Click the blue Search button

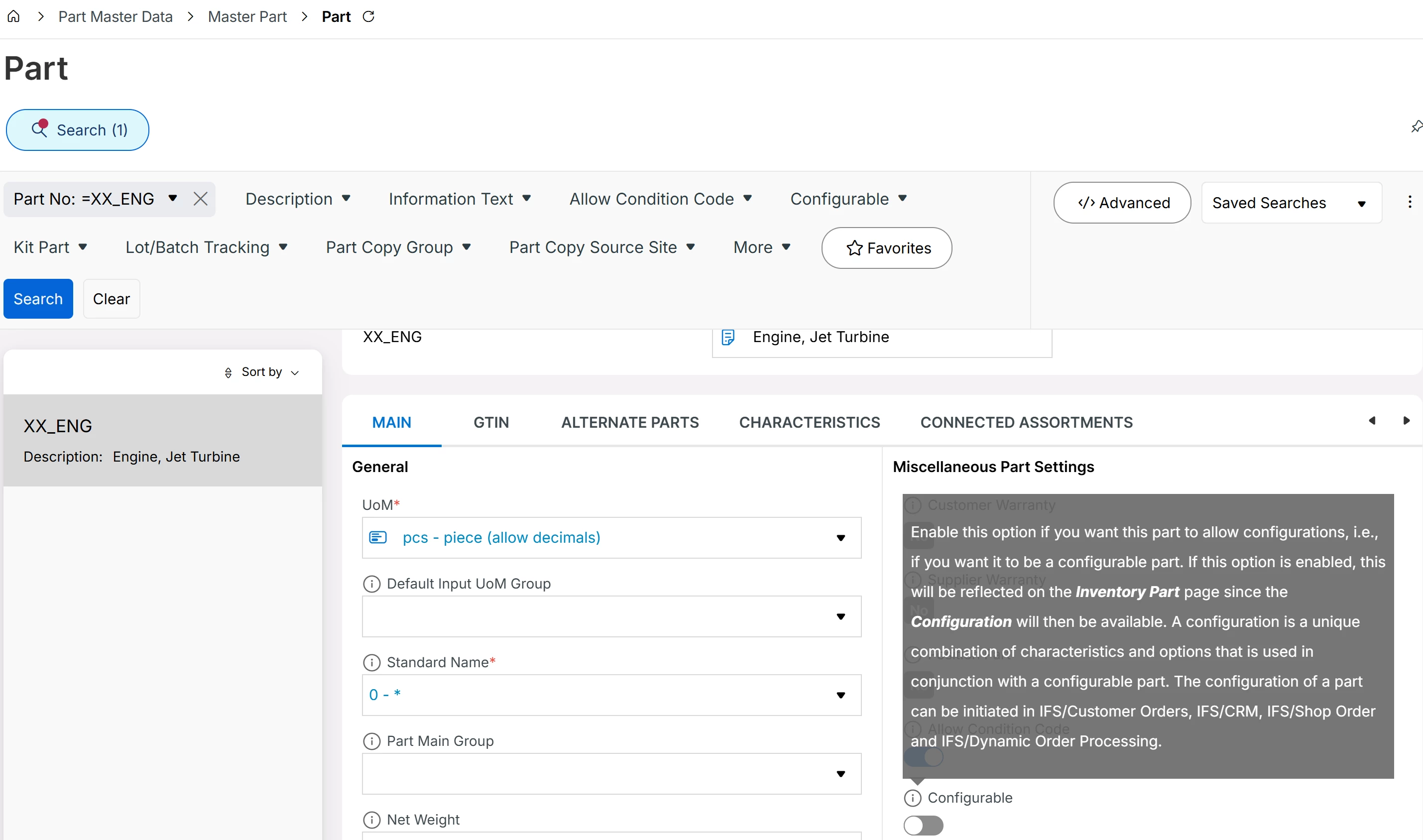pyautogui.click(x=38, y=299)
